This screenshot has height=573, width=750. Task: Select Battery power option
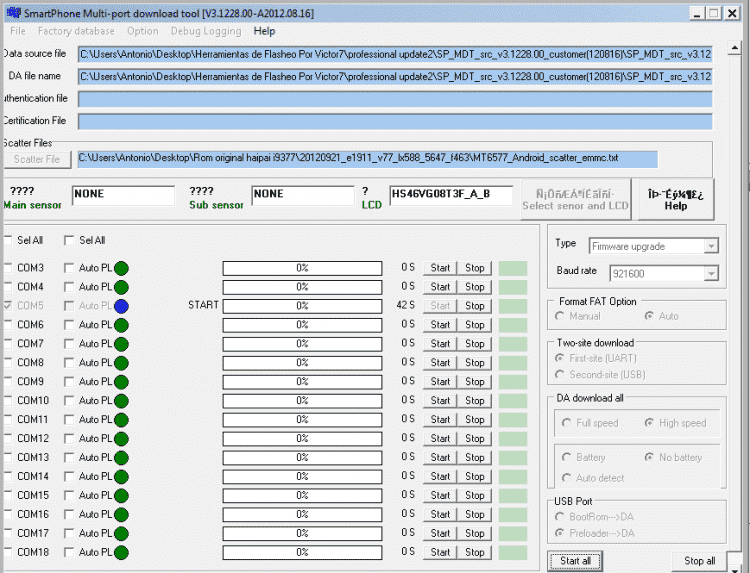(566, 457)
